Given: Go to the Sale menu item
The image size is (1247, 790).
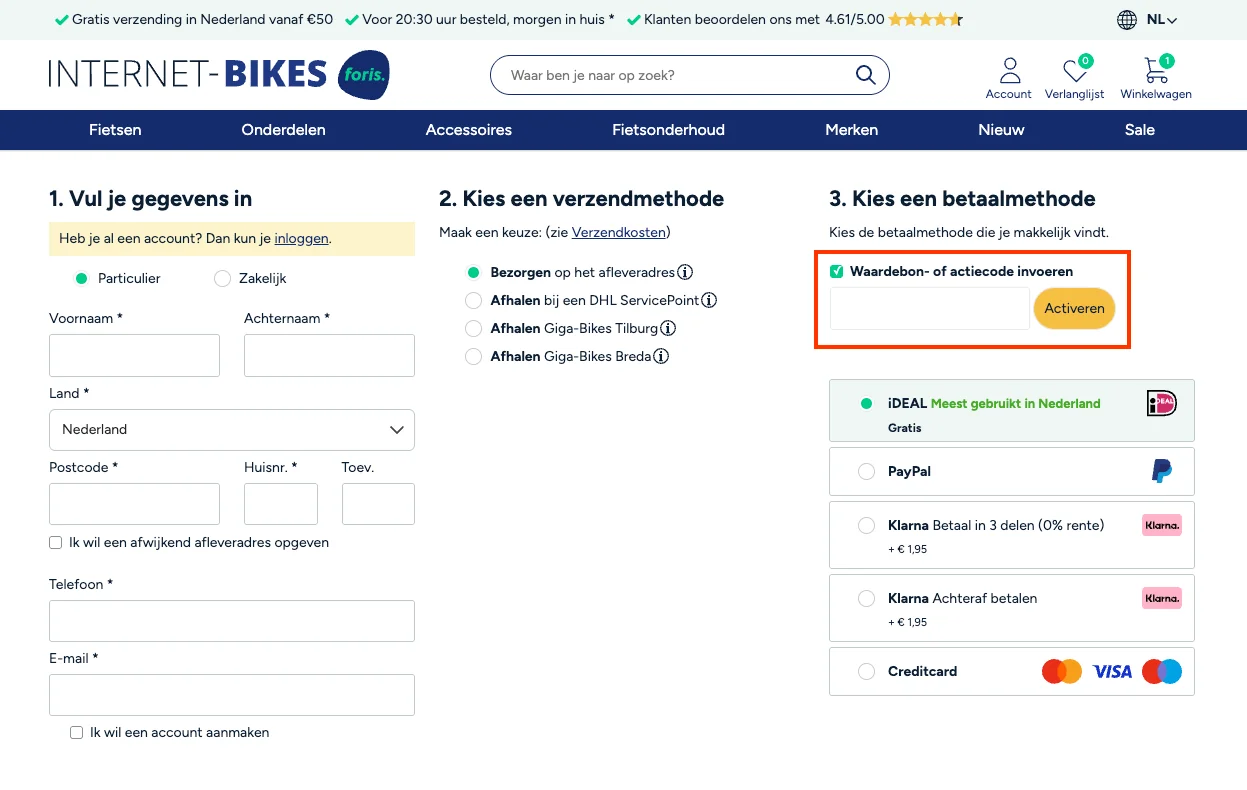Looking at the screenshot, I should coord(1139,129).
